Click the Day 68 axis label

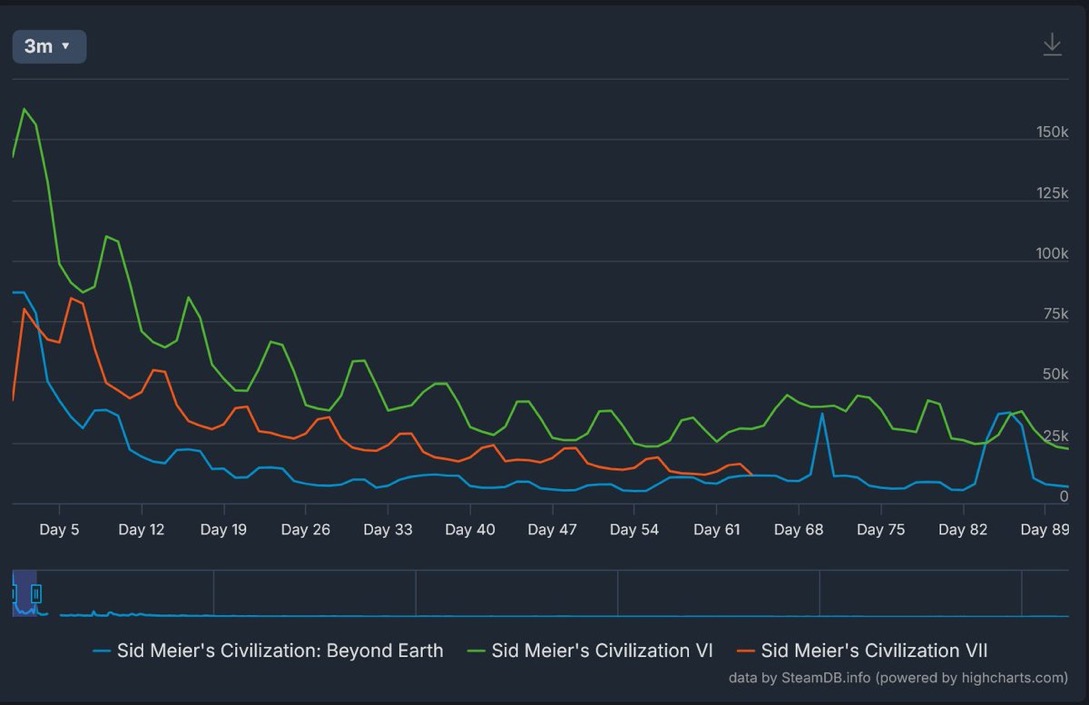[799, 530]
